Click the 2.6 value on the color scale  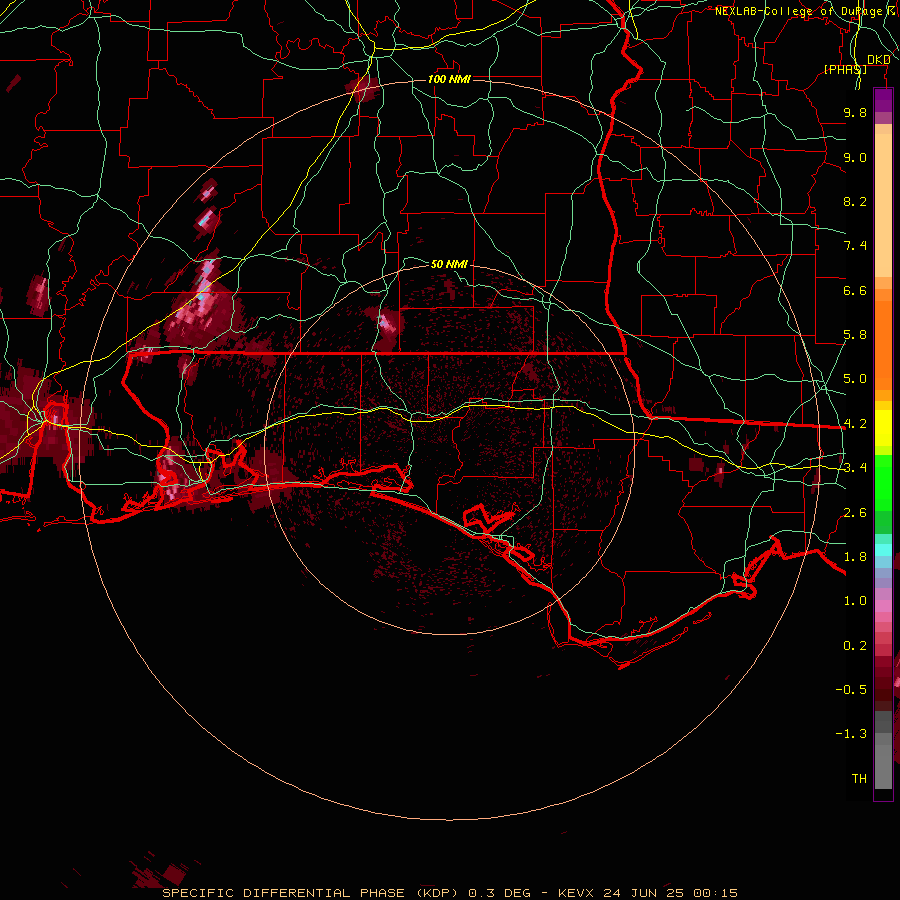(x=855, y=513)
